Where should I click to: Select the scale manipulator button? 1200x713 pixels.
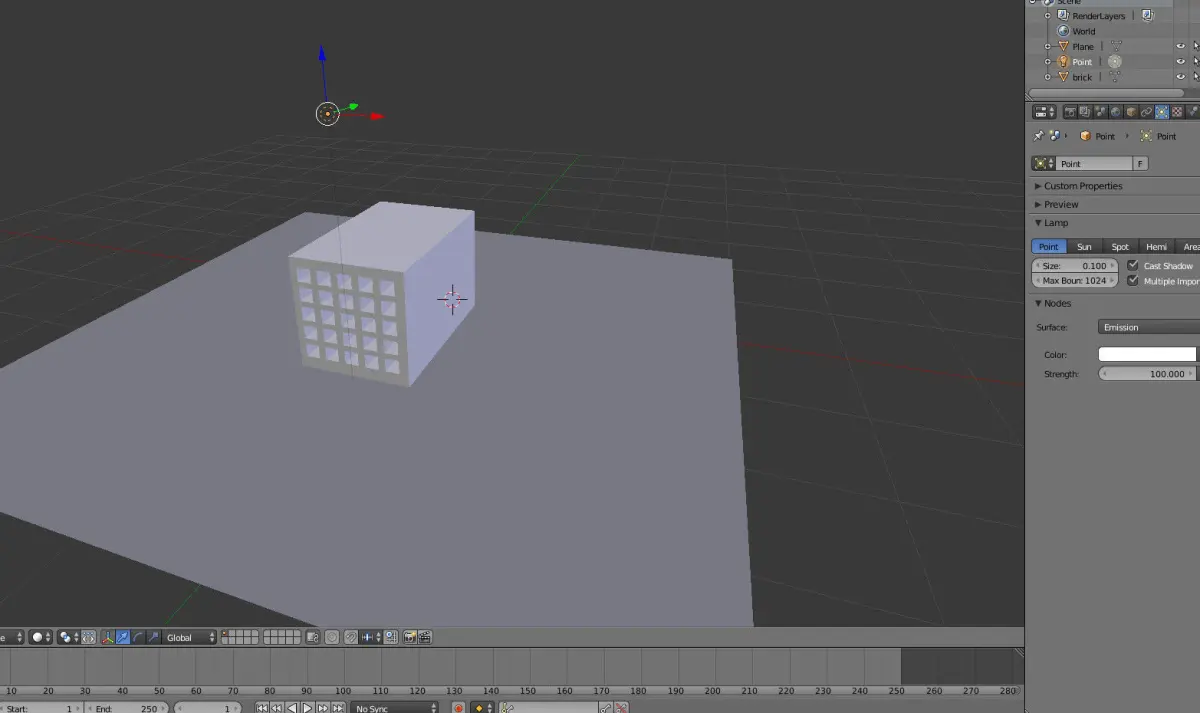point(153,637)
